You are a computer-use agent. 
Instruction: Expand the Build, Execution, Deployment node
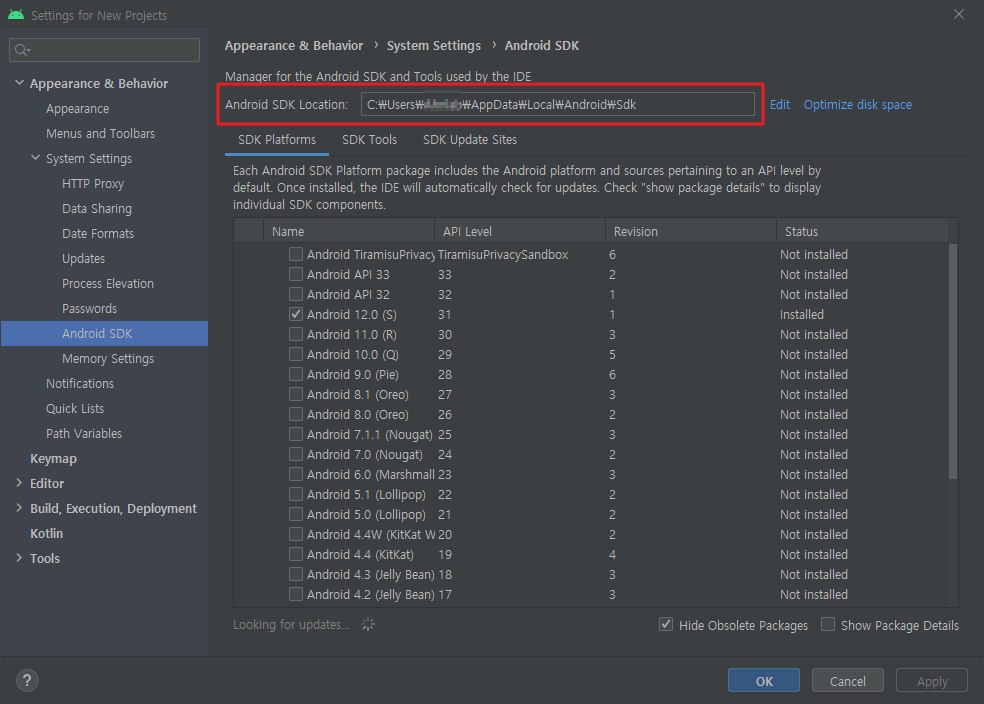19,508
